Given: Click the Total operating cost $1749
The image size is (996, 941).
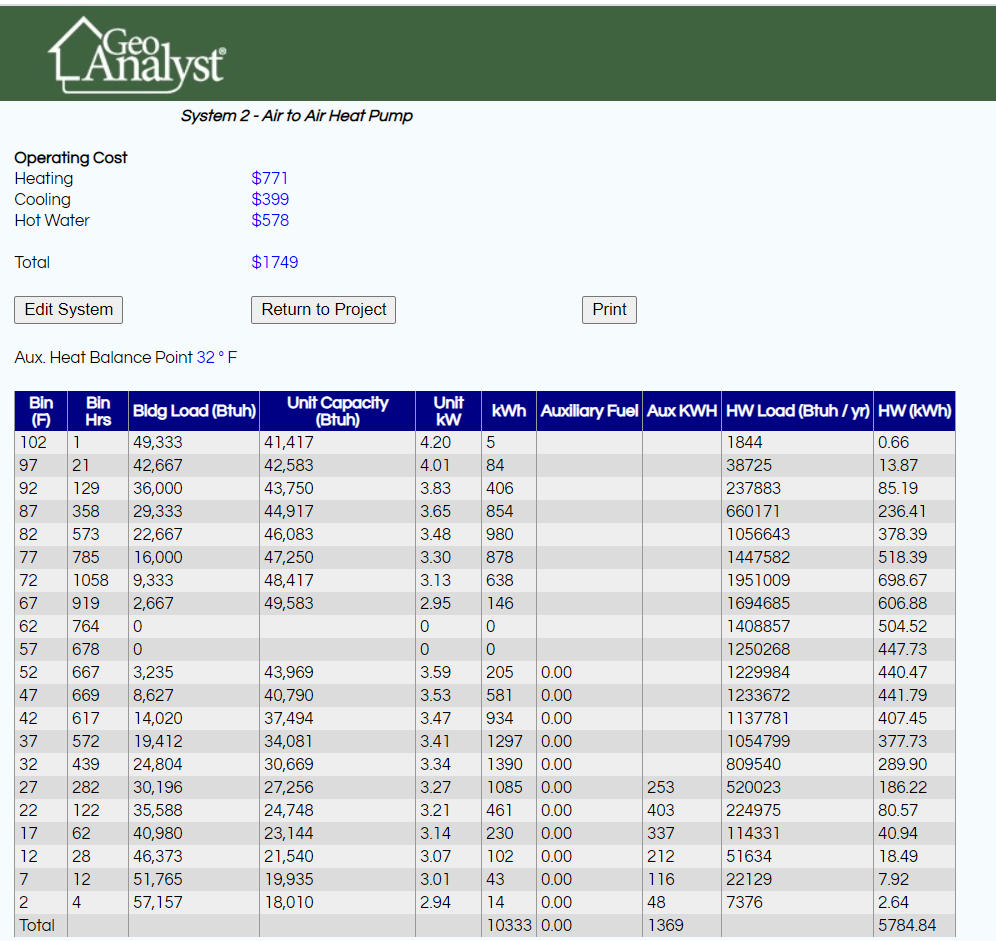Looking at the screenshot, I should click(x=274, y=262).
